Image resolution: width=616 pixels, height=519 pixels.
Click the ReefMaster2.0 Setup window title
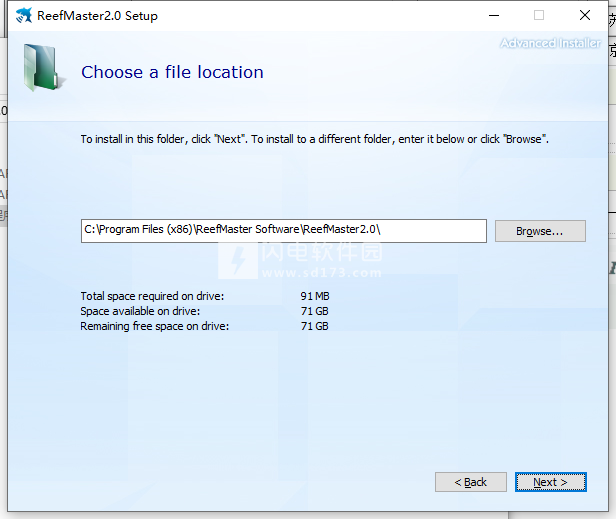[x=97, y=16]
